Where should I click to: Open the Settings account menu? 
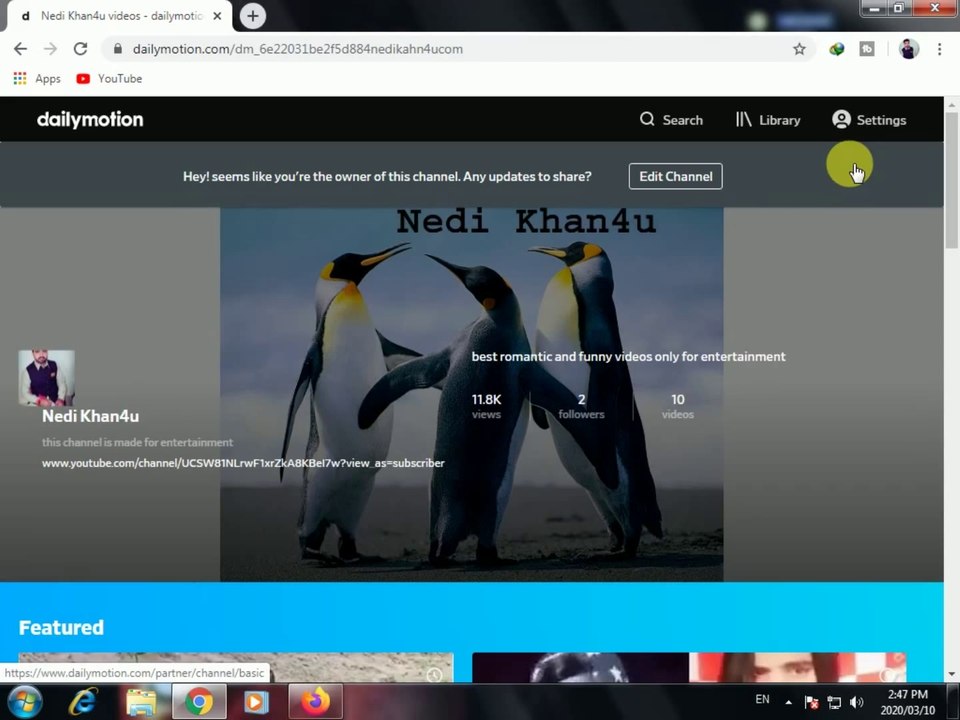[x=869, y=120]
